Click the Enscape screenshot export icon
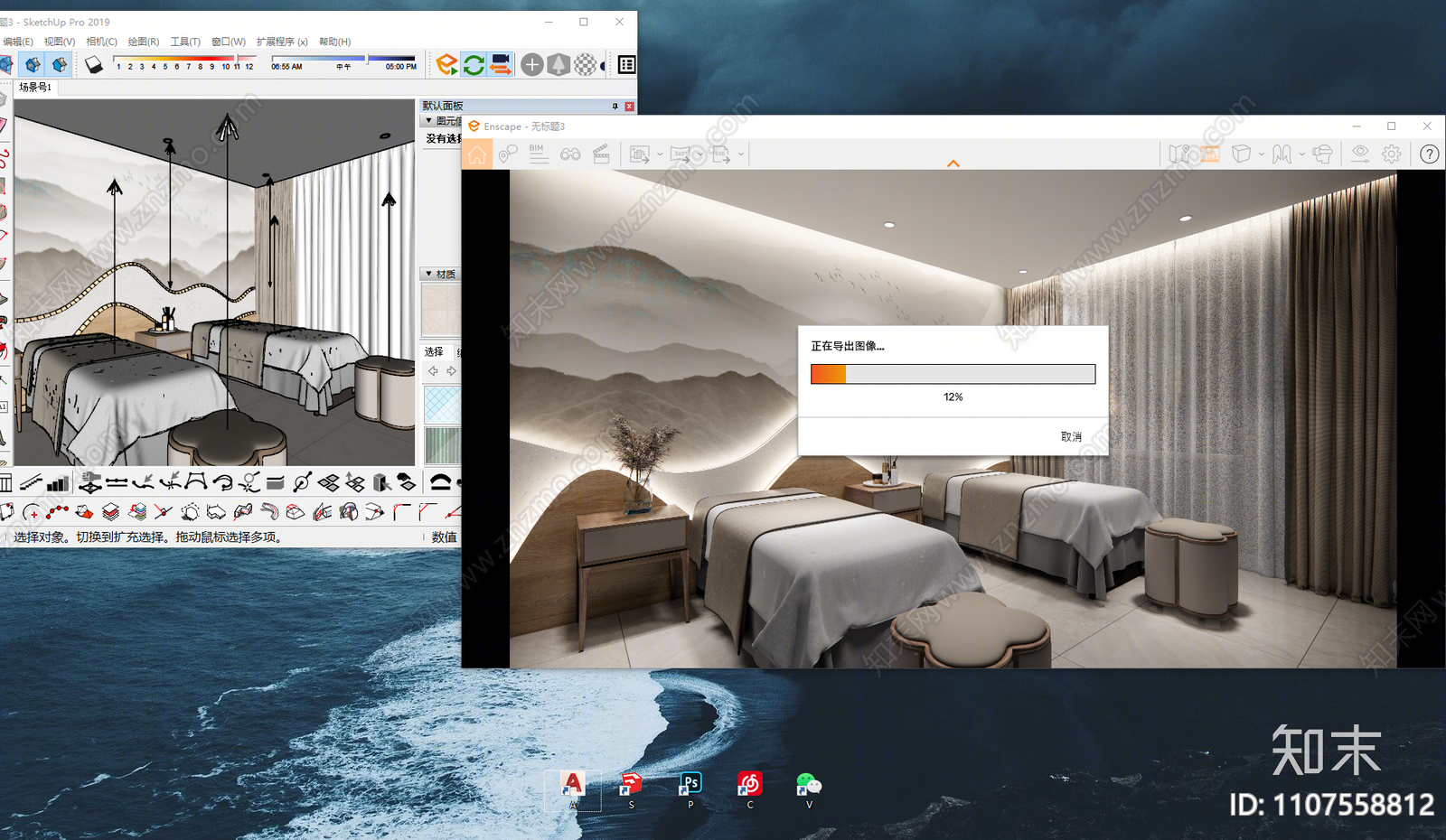The image size is (1446, 840). coord(640,154)
